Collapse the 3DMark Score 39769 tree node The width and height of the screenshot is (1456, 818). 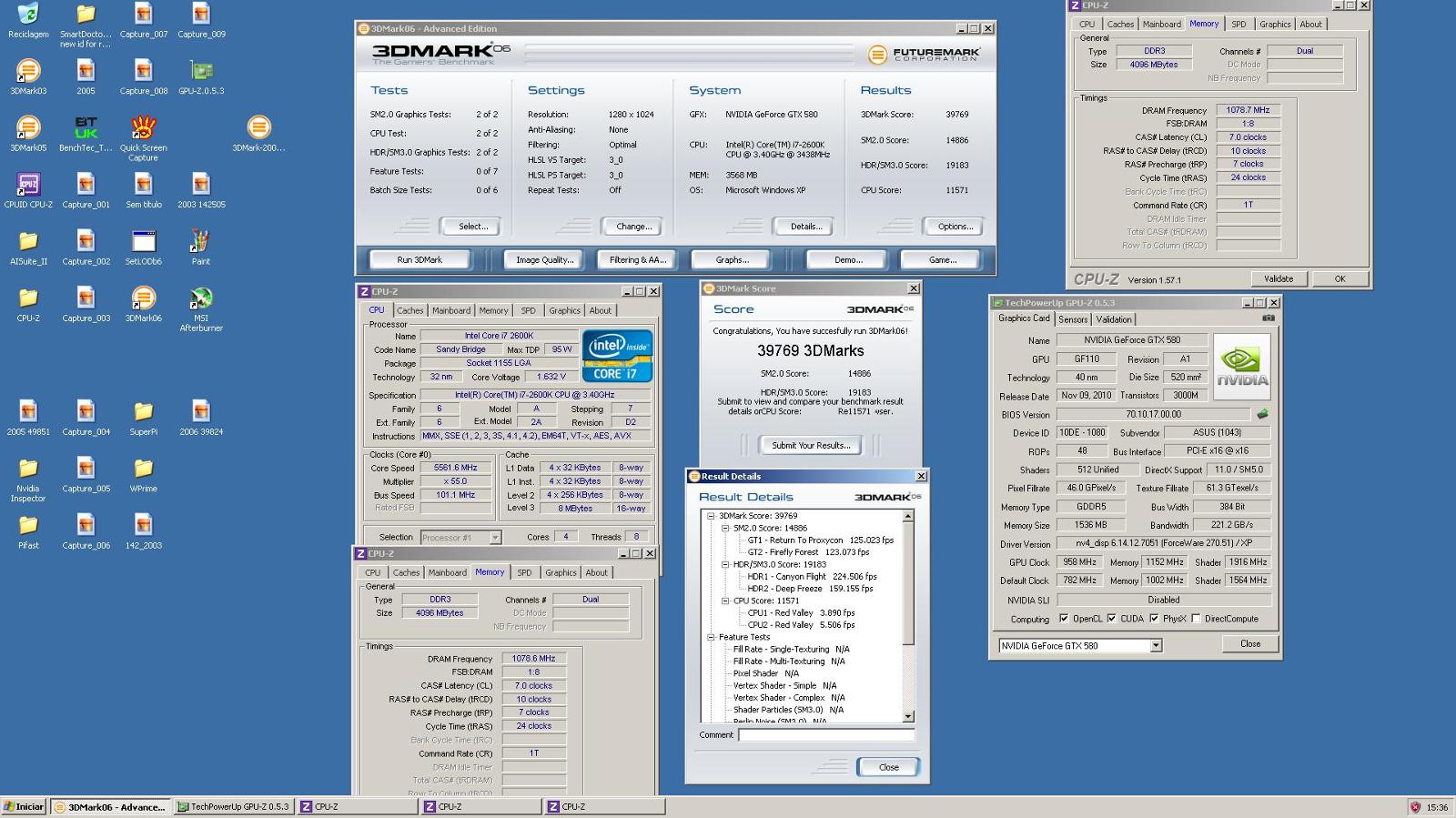tap(712, 516)
